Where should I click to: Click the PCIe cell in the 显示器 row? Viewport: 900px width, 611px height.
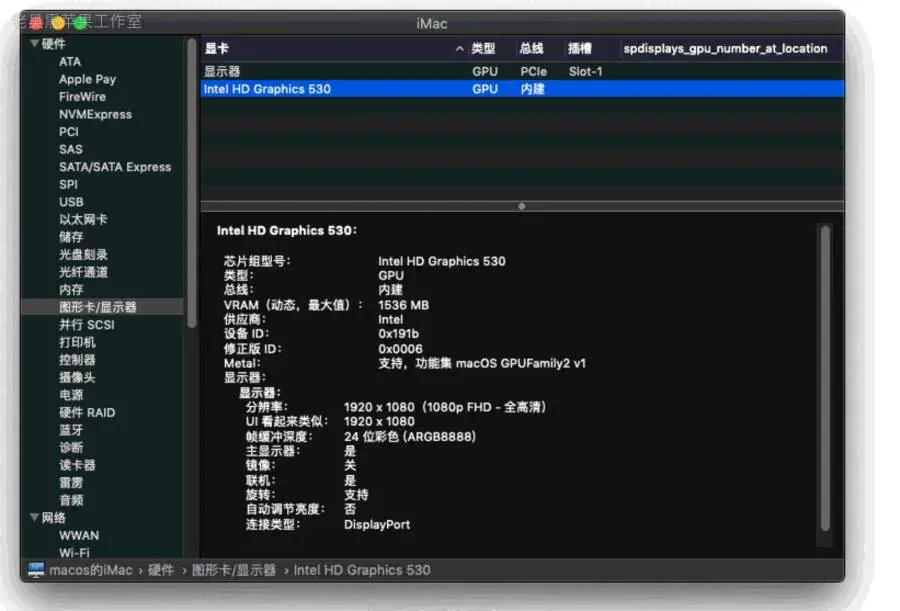click(x=533, y=72)
